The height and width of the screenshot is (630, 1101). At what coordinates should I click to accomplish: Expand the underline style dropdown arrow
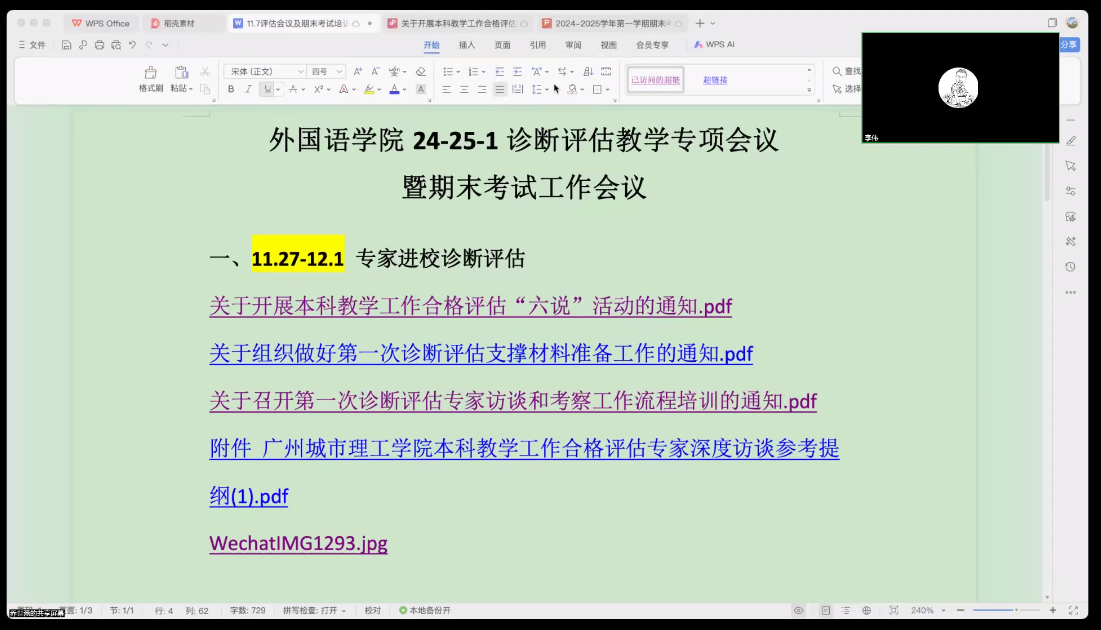point(278,90)
